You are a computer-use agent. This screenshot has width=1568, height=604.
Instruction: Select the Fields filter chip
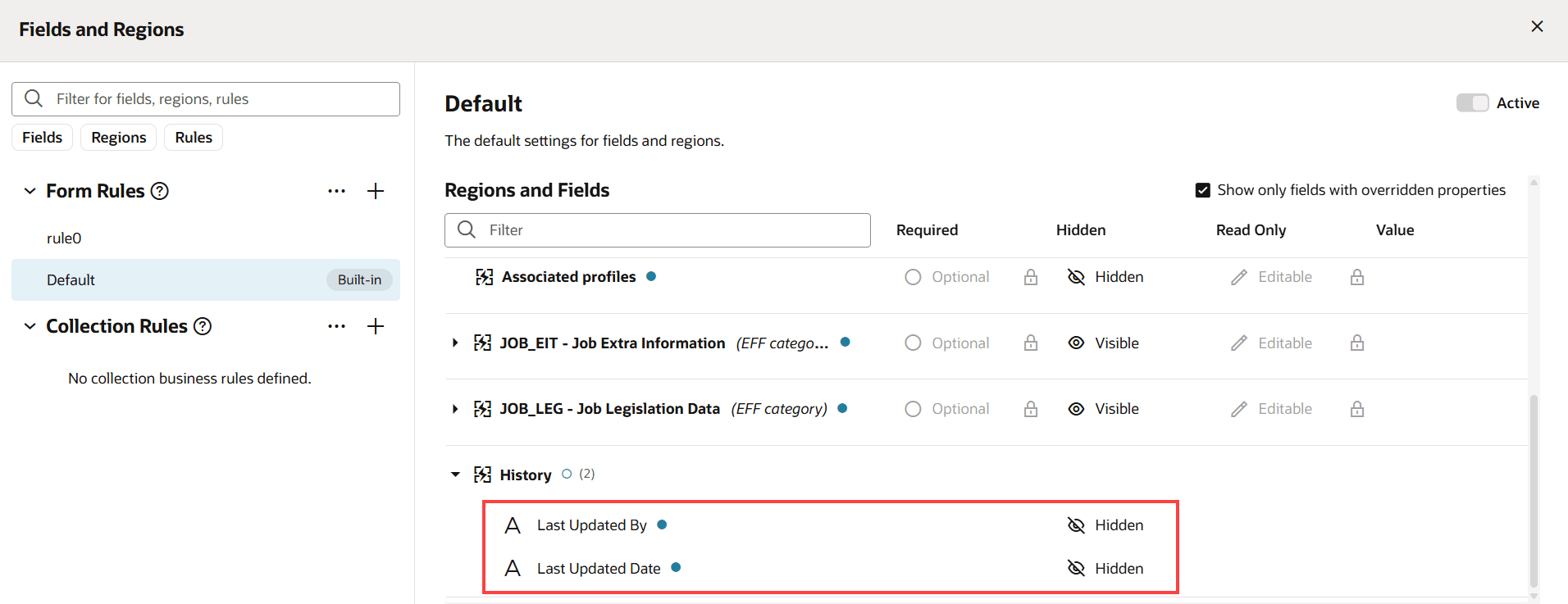42,138
